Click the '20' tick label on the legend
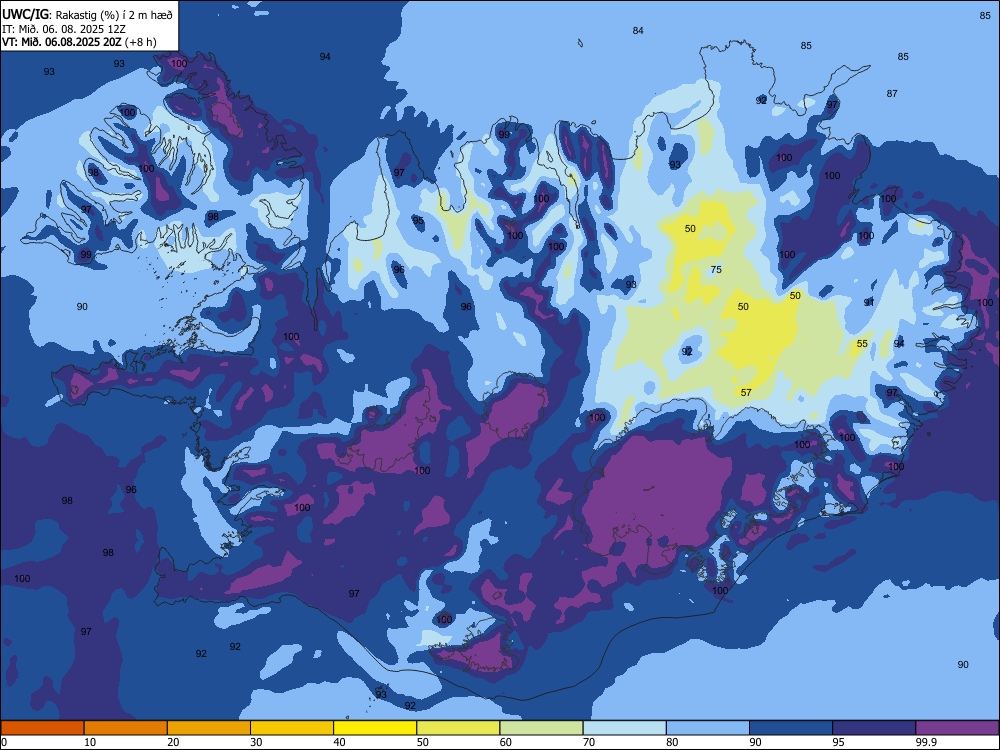Viewport: 1000px width, 750px height. pos(173,742)
